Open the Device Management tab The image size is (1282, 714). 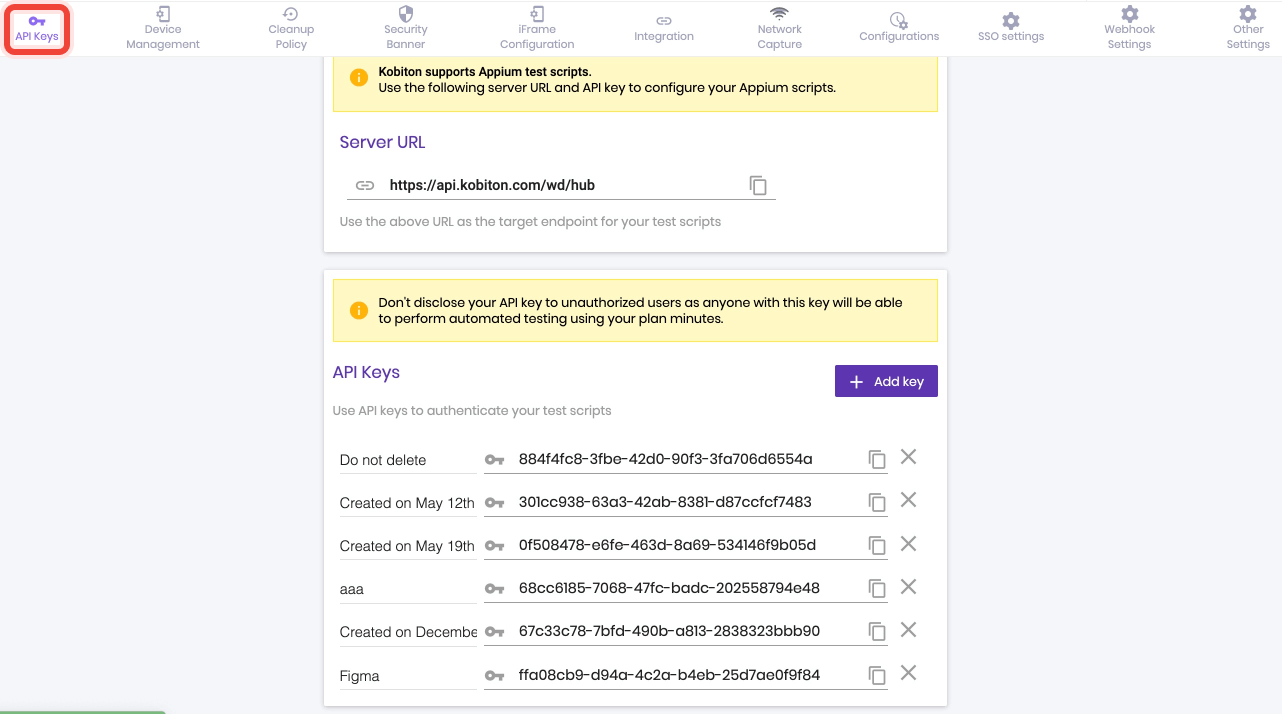click(x=163, y=29)
